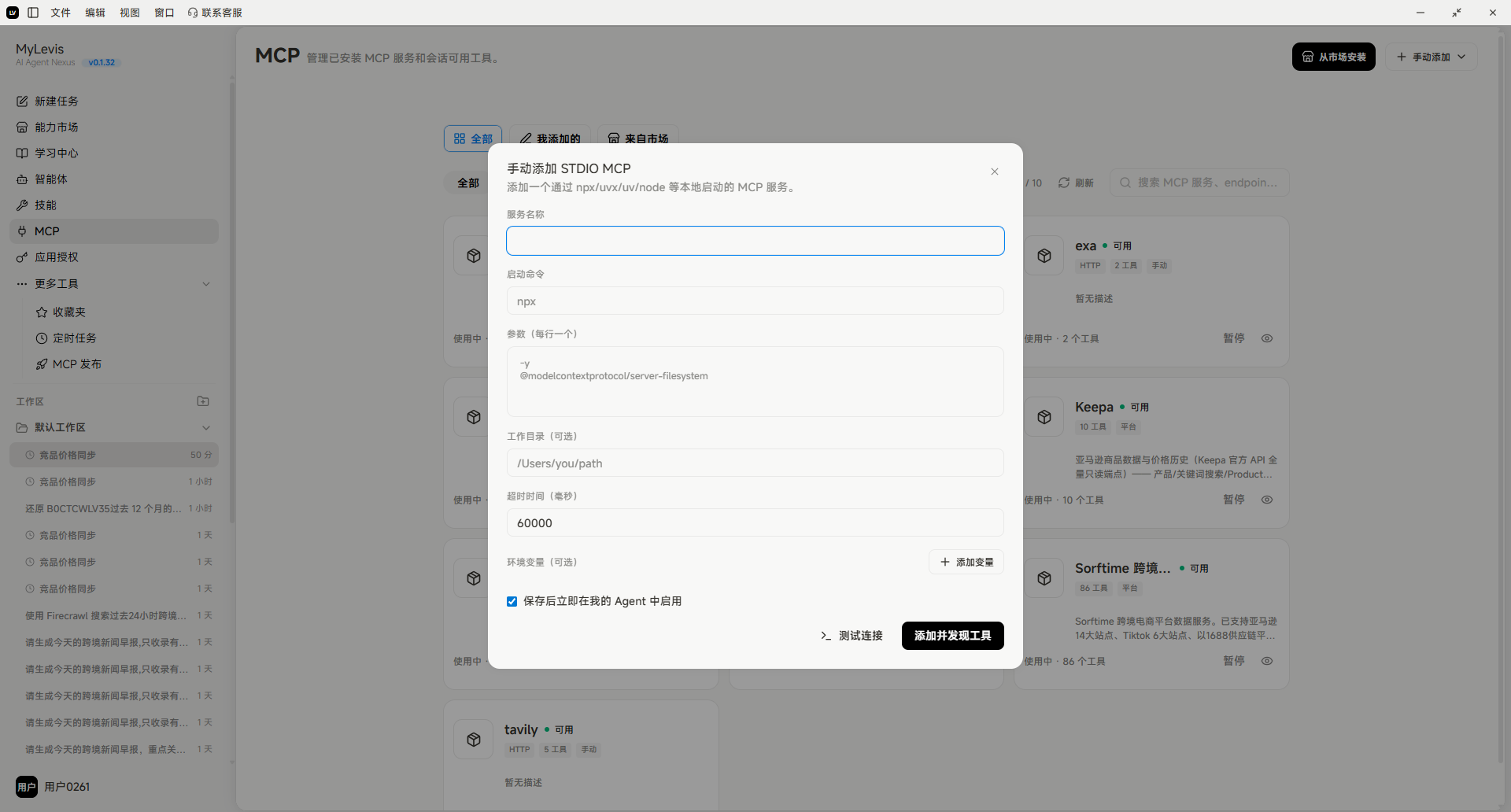Toggle sidebar panel icon in title bar
Screen dimensions: 1511x812
click(33, 13)
